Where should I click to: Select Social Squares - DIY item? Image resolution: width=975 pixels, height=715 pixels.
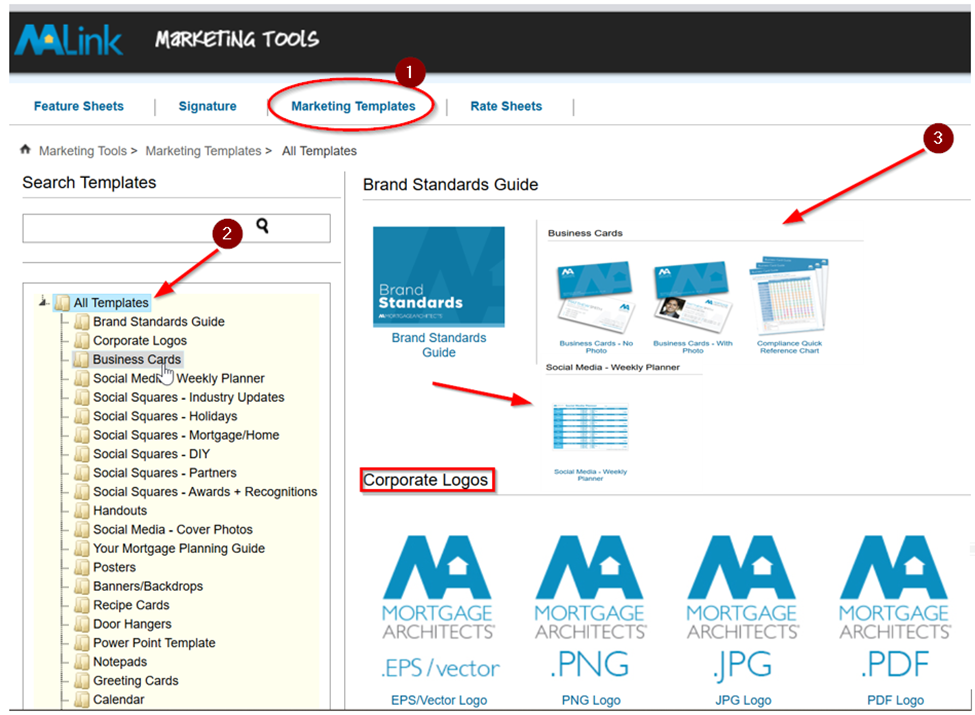tap(151, 454)
